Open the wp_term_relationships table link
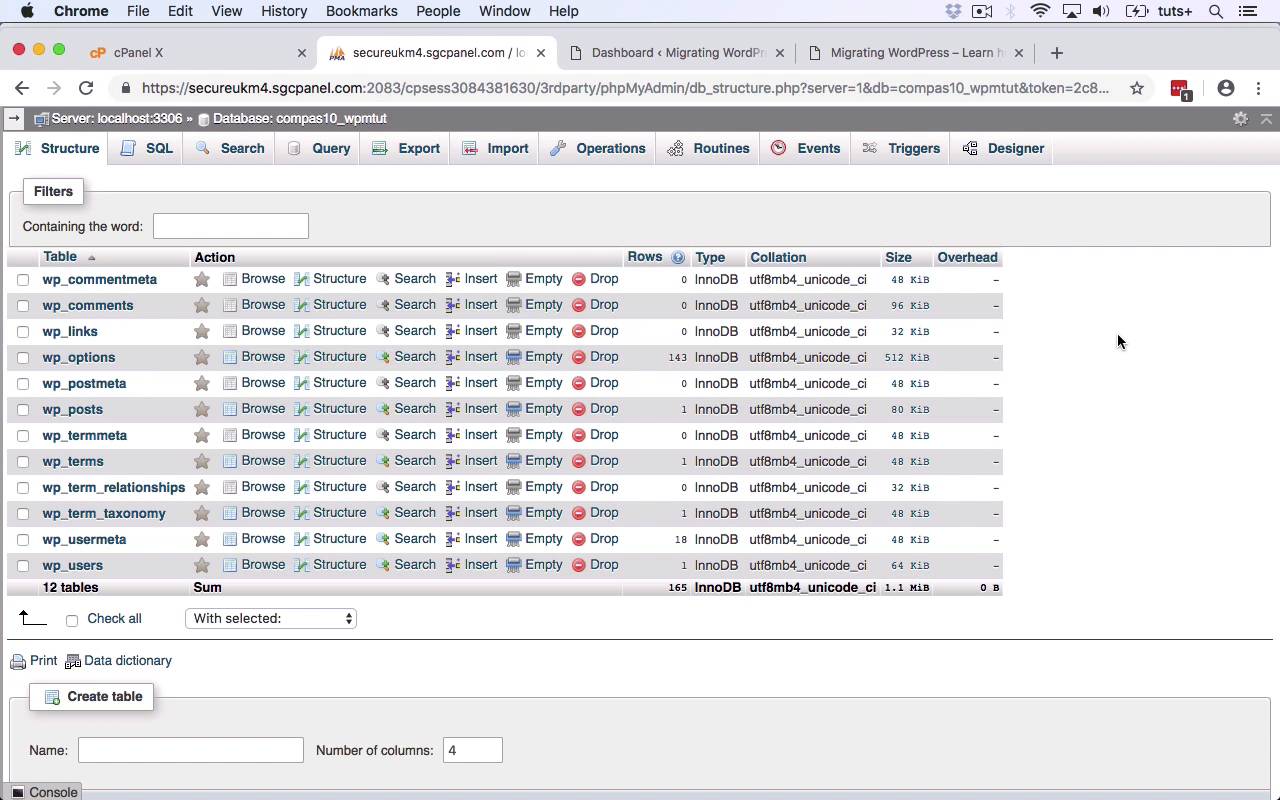This screenshot has height=800, width=1280. pos(114,487)
